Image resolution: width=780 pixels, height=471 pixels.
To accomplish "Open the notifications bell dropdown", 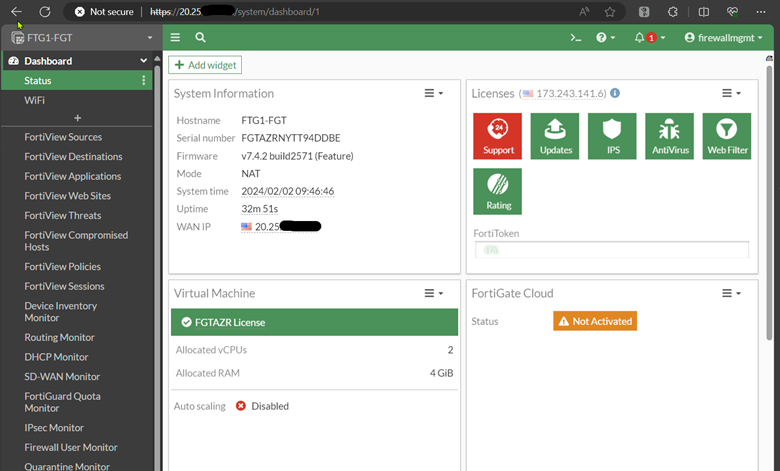I will pyautogui.click(x=649, y=37).
